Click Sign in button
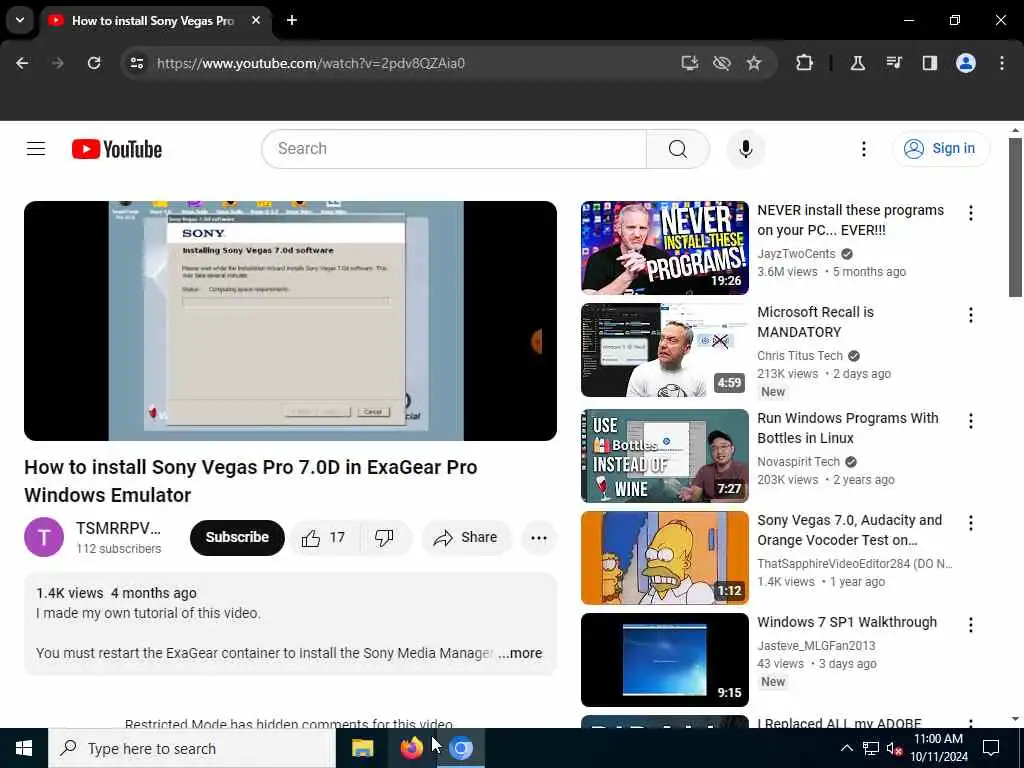This screenshot has height=768, width=1024. [x=941, y=149]
